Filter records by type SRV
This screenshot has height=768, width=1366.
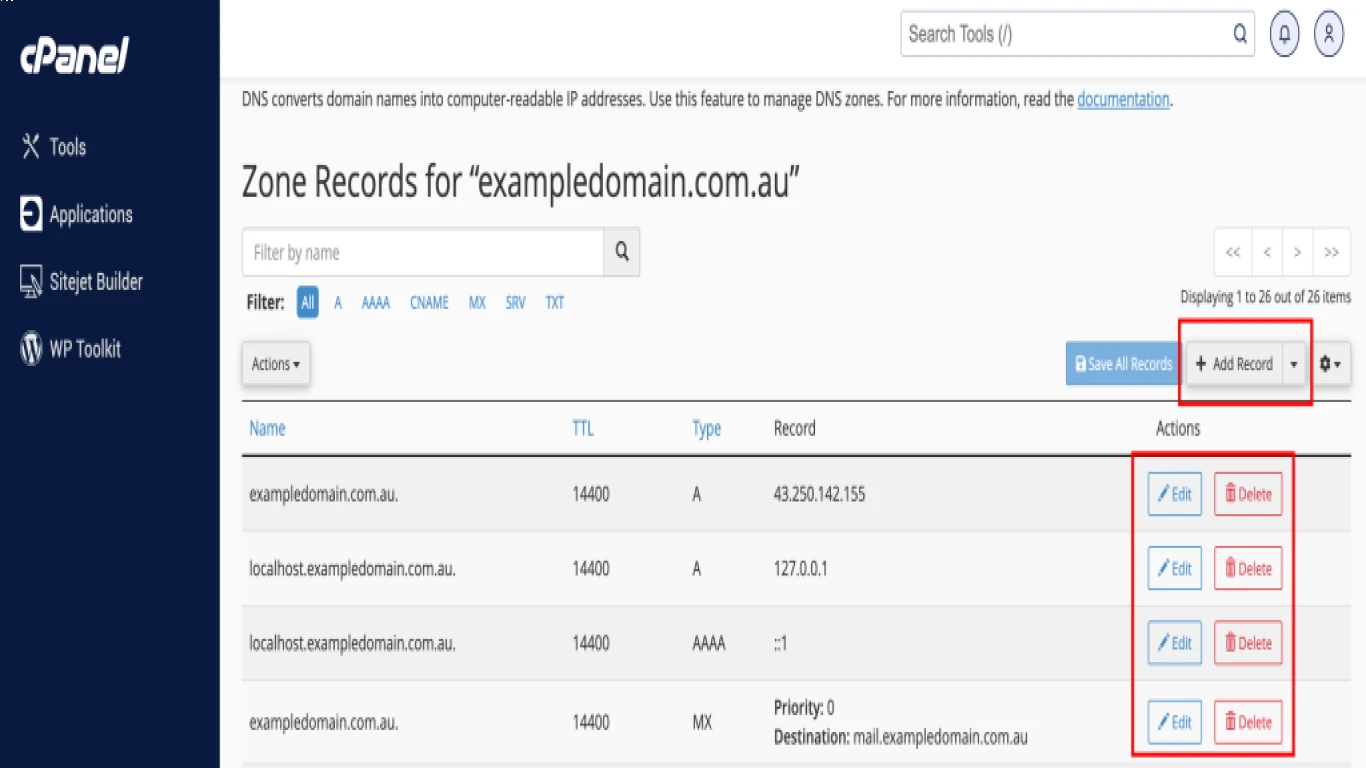tap(515, 302)
